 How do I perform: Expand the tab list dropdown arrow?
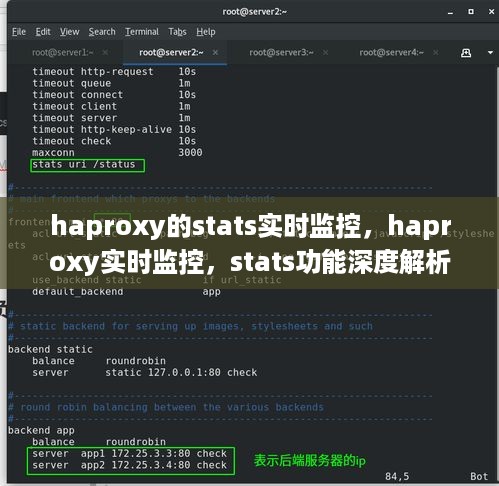[490, 53]
